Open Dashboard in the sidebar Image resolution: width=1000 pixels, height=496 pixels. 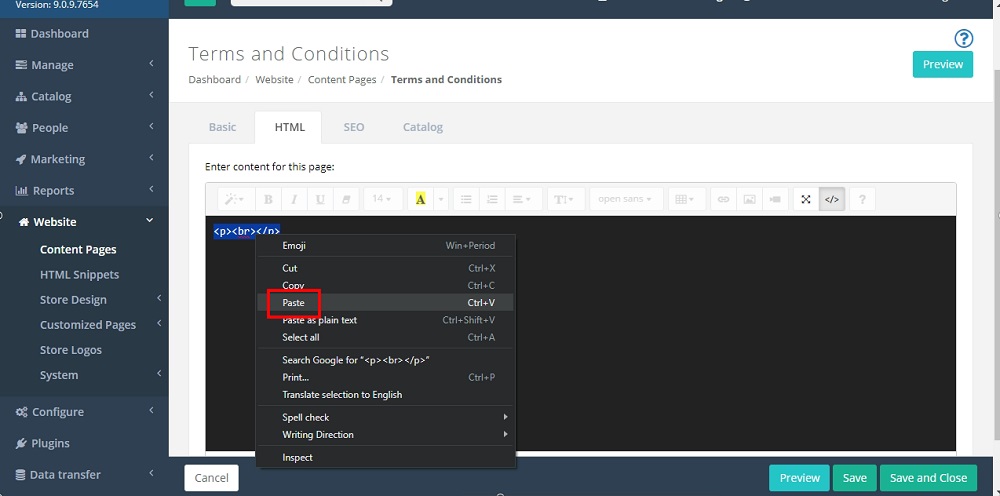[84, 34]
